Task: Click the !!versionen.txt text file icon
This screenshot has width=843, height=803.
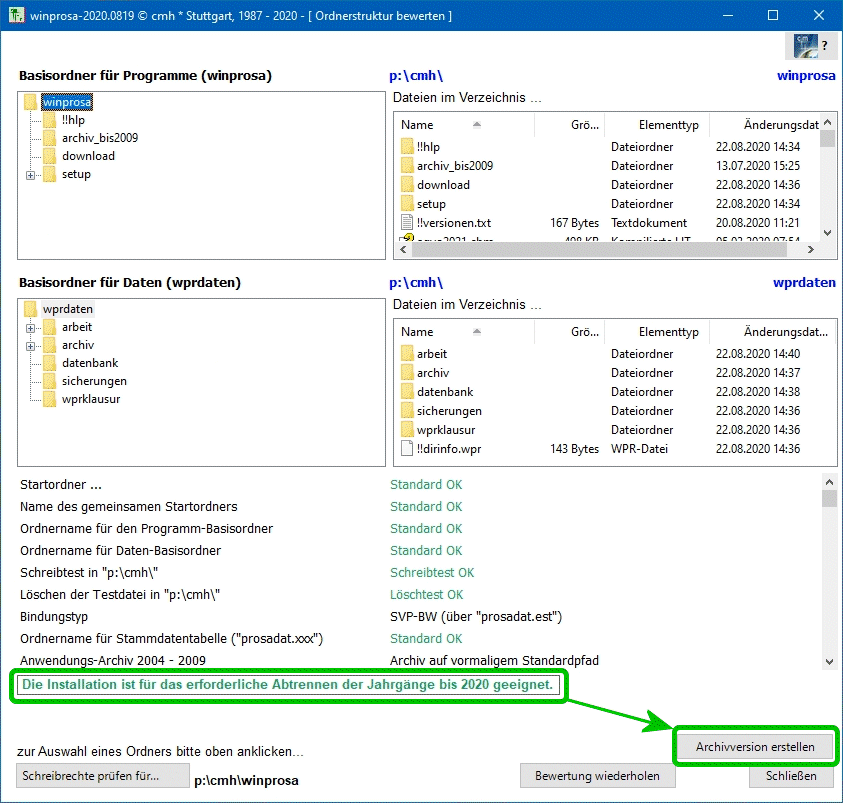Action: [406, 223]
